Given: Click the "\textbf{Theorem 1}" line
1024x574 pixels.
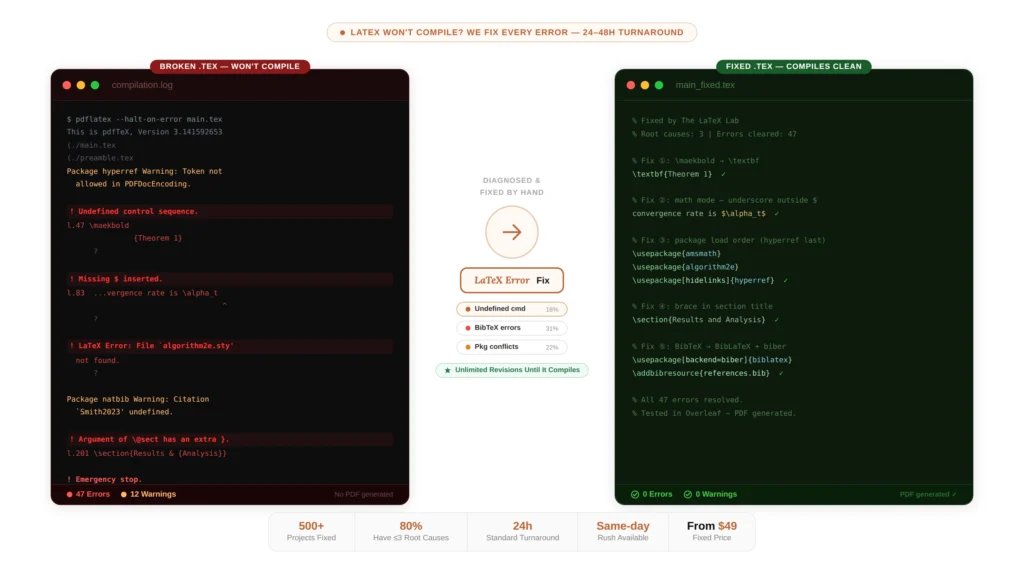Looking at the screenshot, I should [x=672, y=174].
